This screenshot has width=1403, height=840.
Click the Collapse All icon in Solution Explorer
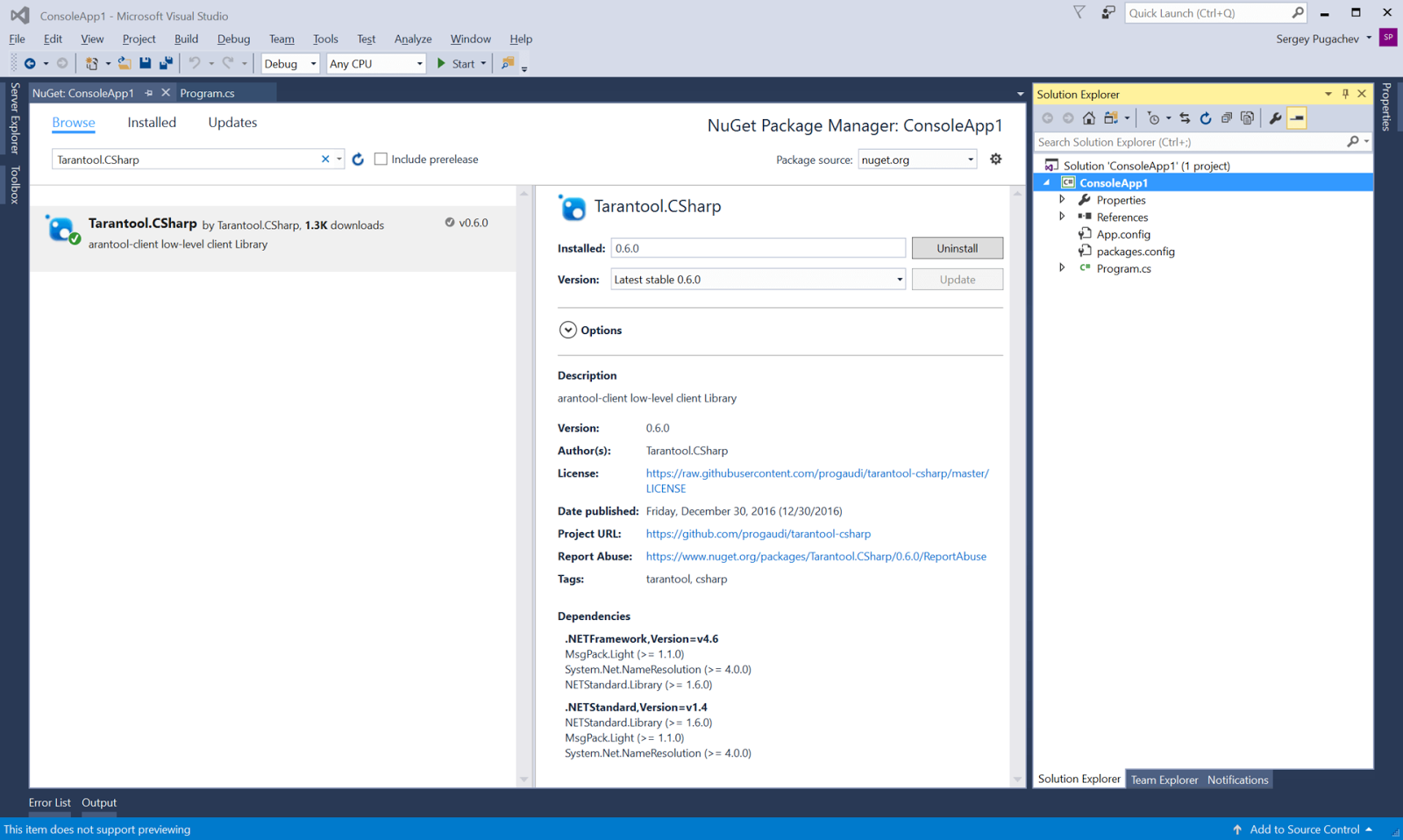[1227, 118]
